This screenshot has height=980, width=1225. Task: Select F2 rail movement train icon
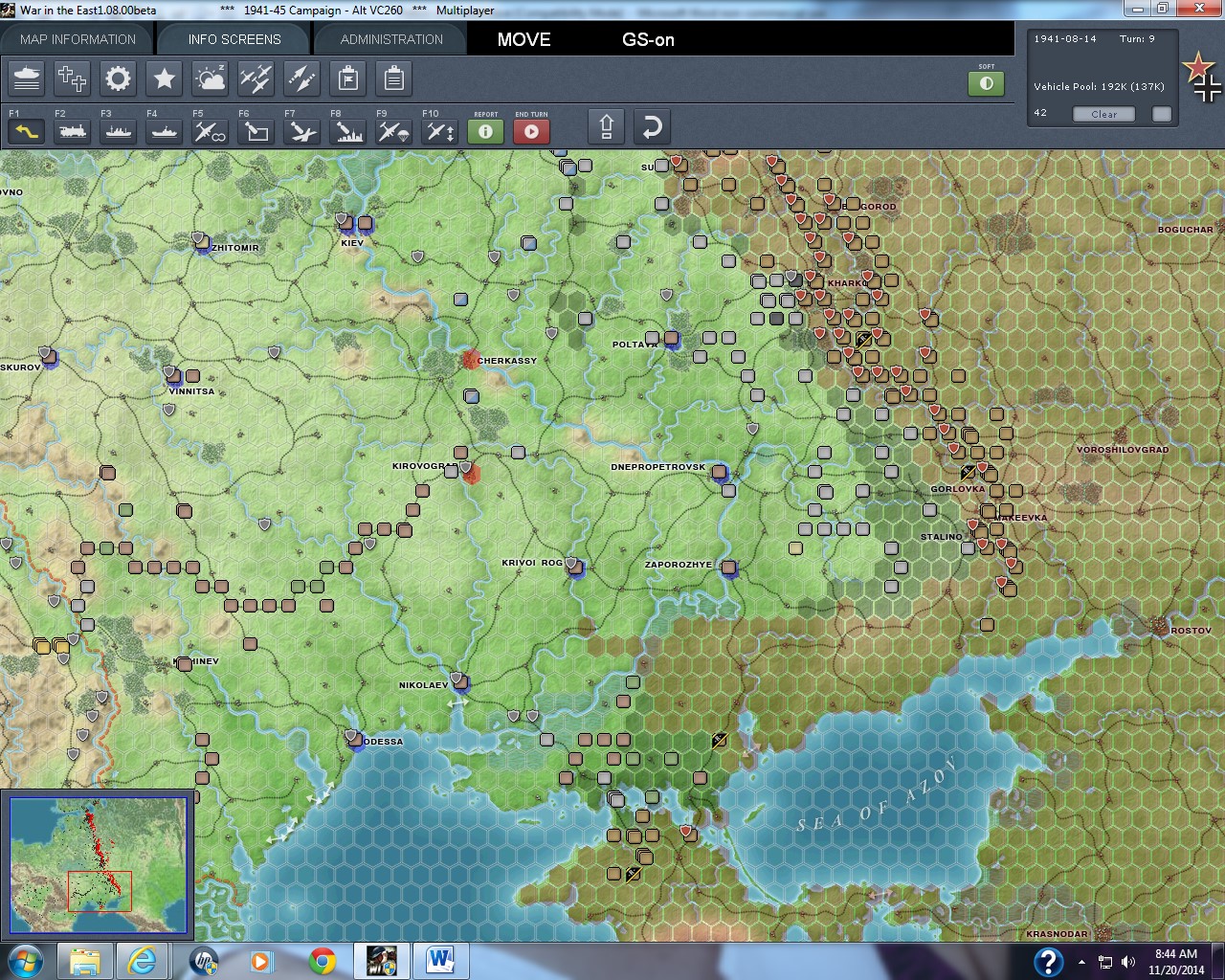click(x=73, y=131)
